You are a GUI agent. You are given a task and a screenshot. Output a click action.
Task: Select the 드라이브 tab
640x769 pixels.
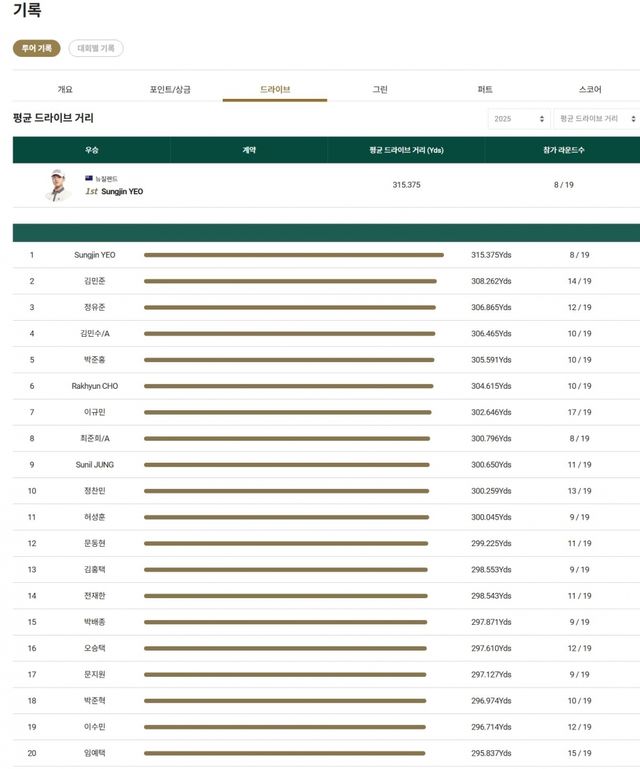[275, 89]
